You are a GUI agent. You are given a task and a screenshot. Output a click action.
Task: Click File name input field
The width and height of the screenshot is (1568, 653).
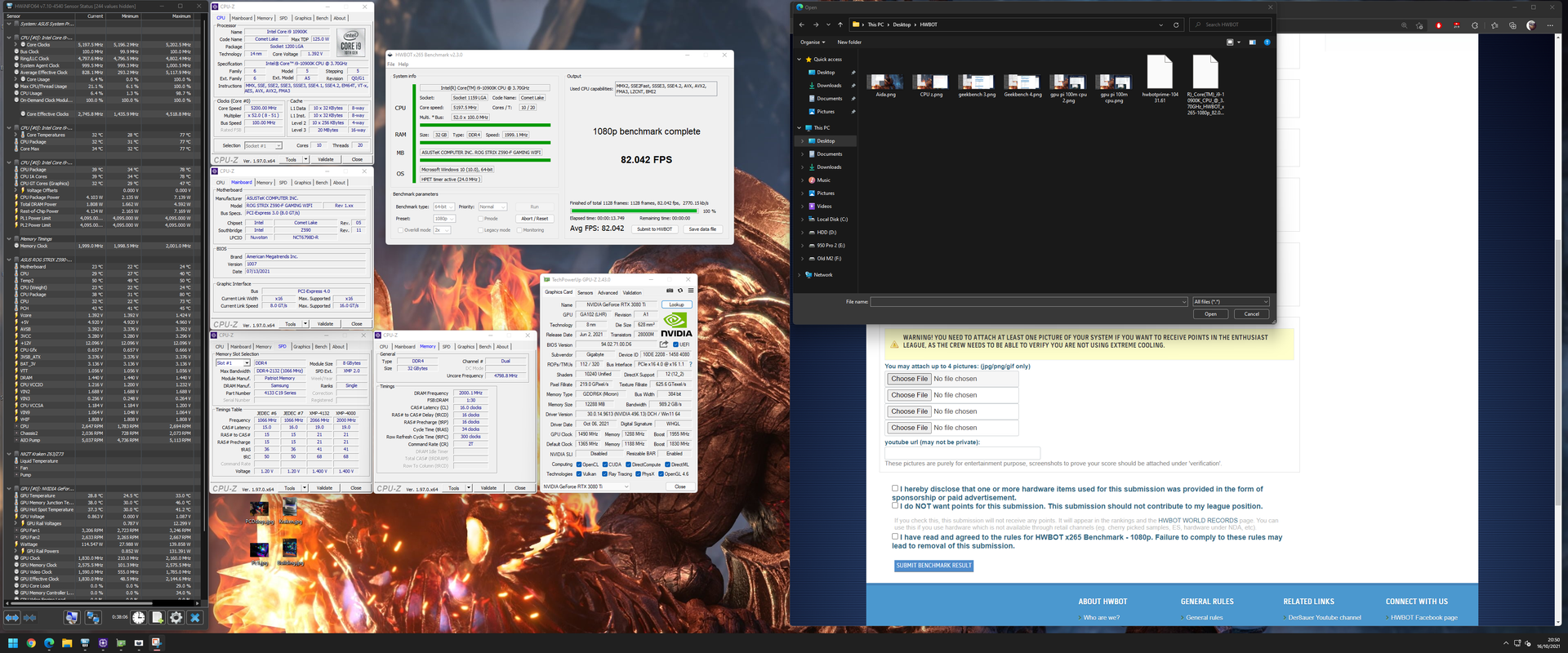coord(1028,302)
